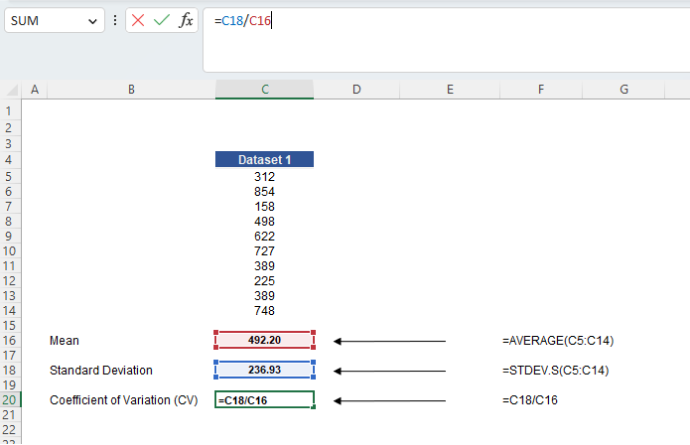Click the =AVERAGE(C5:C14) formula text cell
This screenshot has width=690, height=445.
pos(557,341)
